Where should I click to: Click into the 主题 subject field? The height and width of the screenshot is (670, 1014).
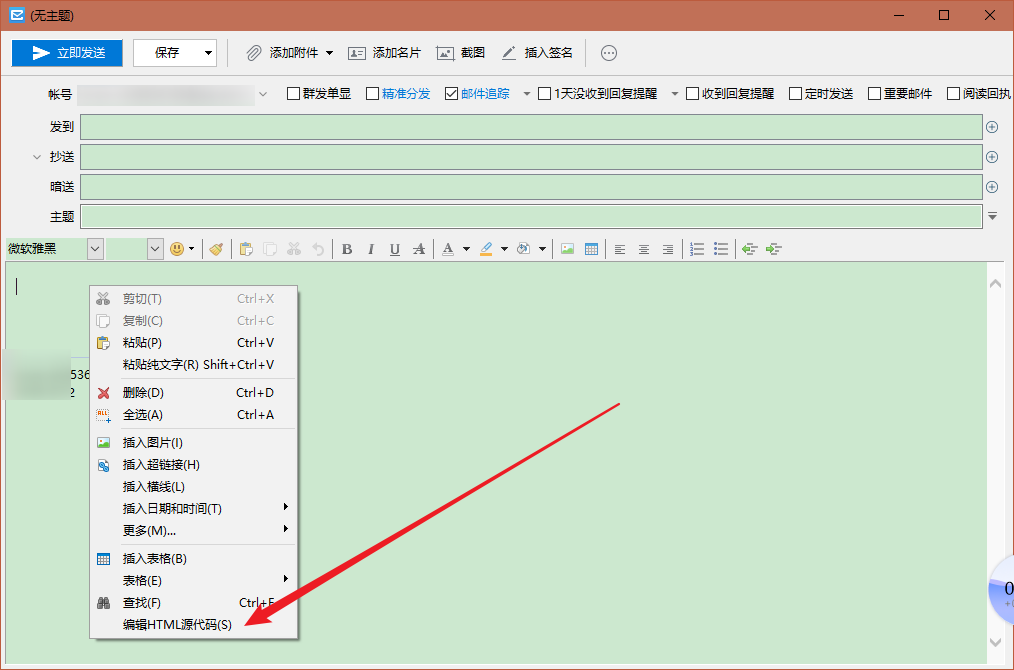point(531,217)
